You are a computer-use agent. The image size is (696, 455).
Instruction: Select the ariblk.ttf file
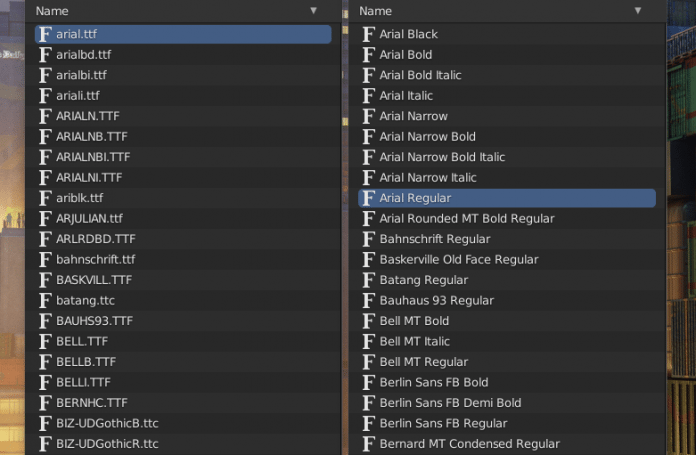pyautogui.click(x=183, y=198)
